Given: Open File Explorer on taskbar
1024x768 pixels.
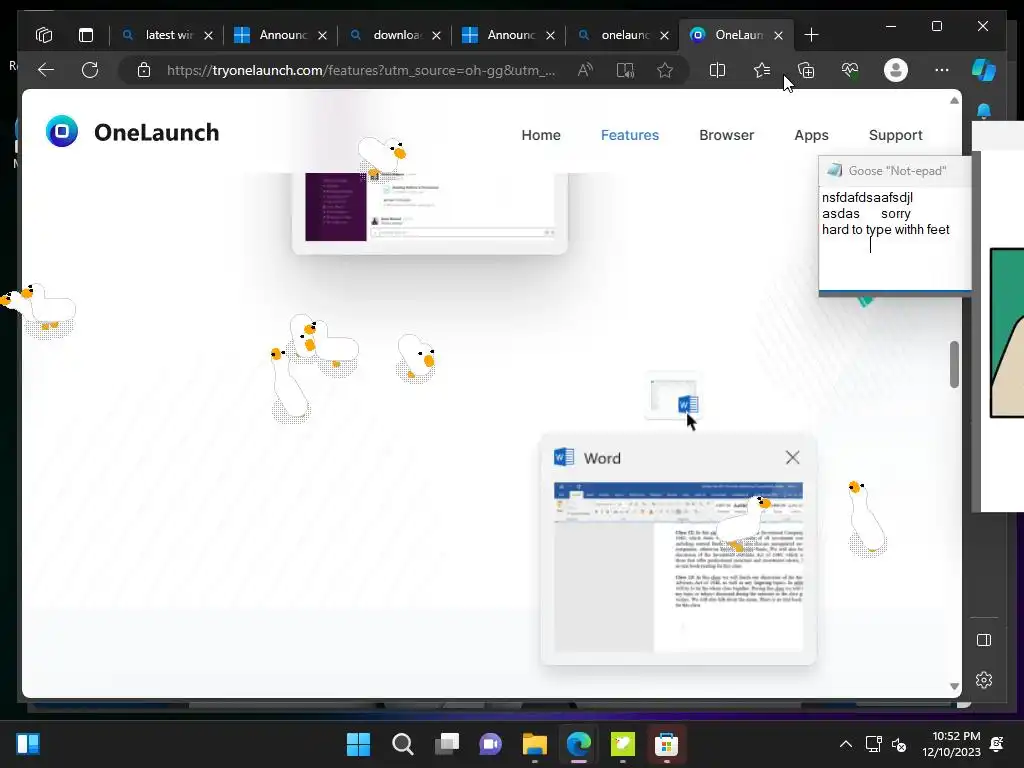Looking at the screenshot, I should (x=534, y=744).
